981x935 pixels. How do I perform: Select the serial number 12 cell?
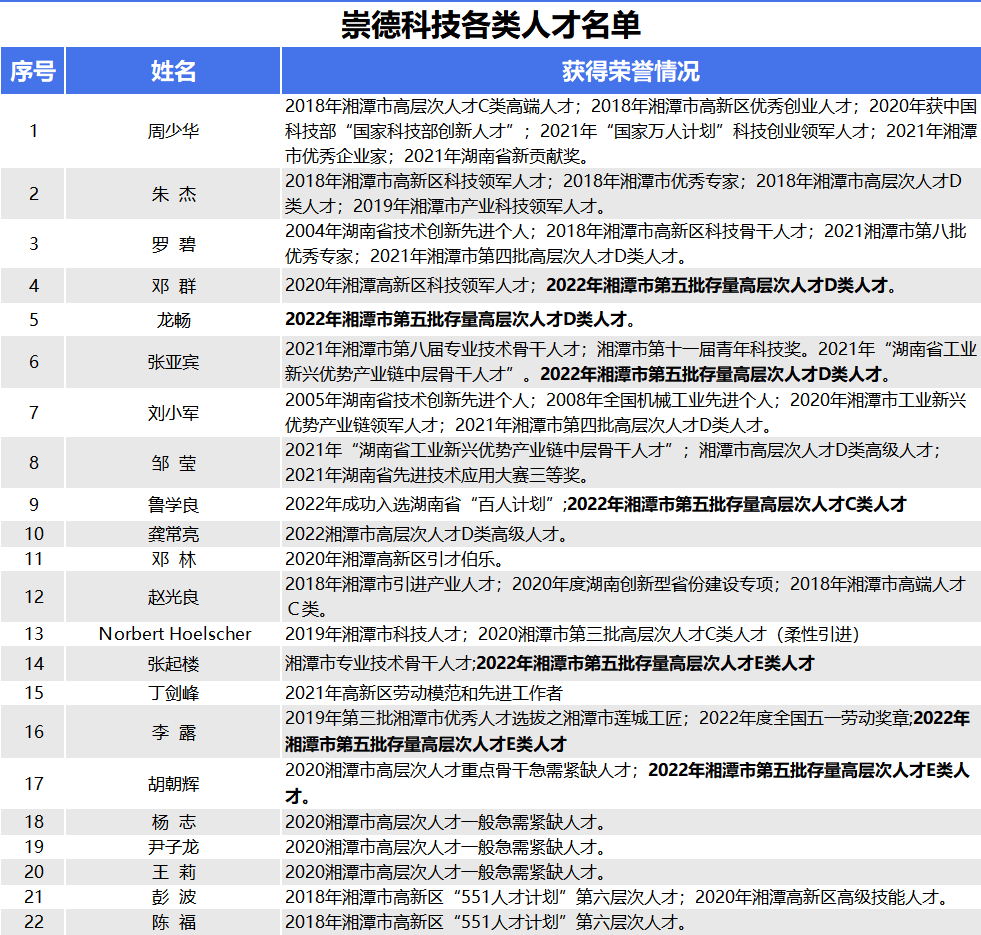point(33,597)
